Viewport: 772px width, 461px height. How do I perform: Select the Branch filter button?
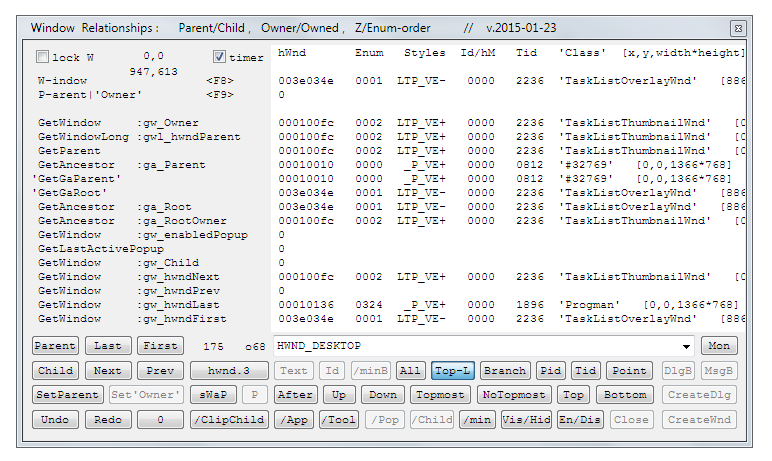(x=505, y=370)
